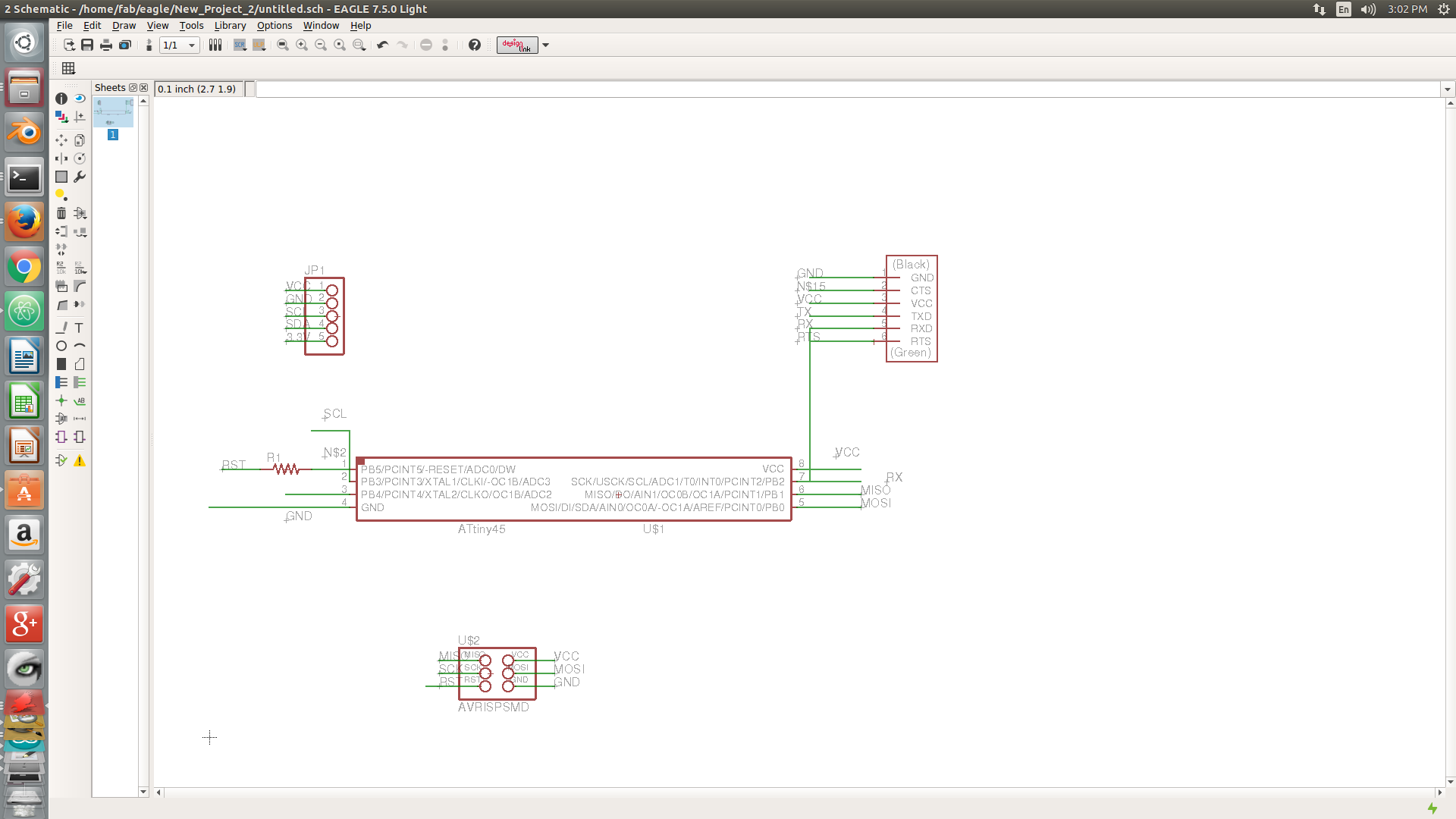Select the Value tool
This screenshot has width=1456, height=819.
[x=80, y=268]
